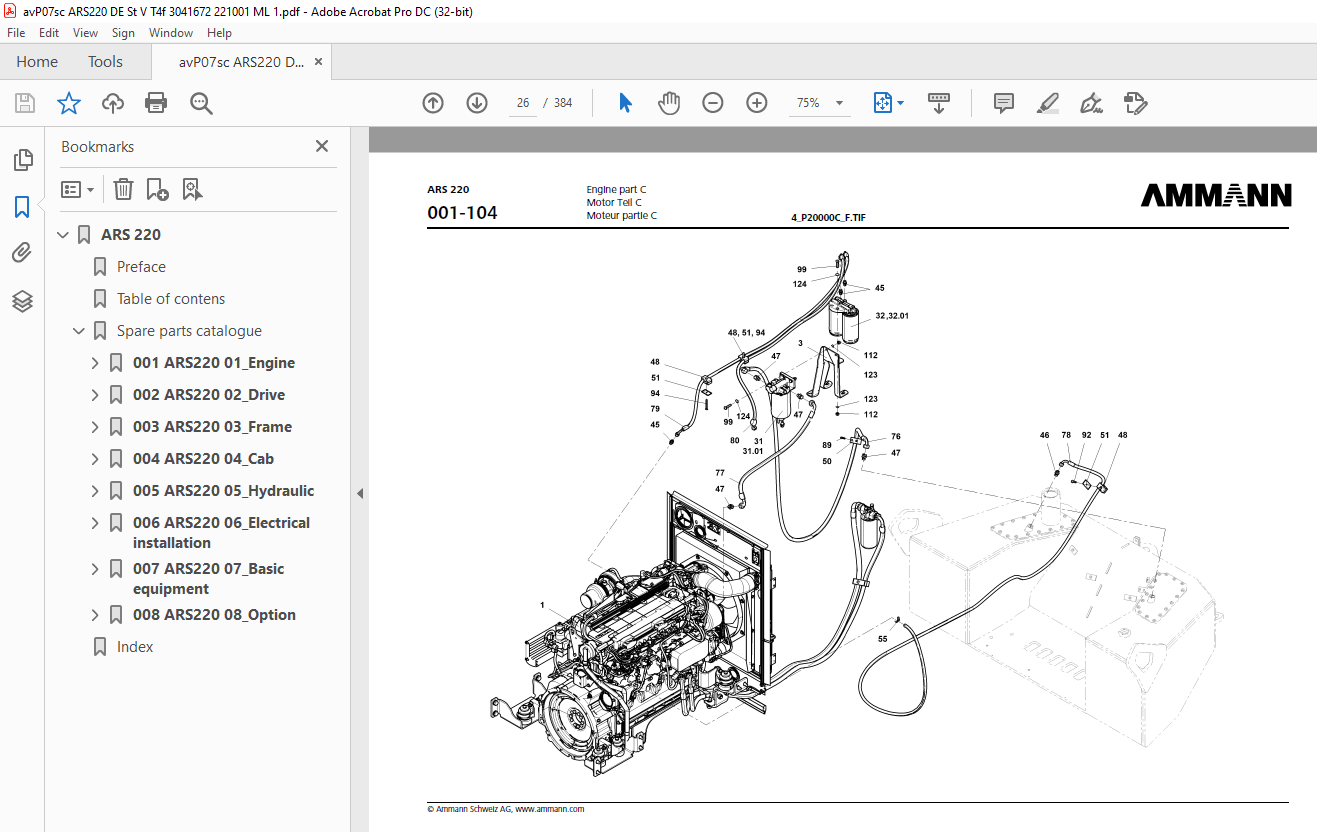Expand 007 ARS220 07_Basic equipment bookmark
Viewport: 1317px width, 832px height.
pos(95,569)
